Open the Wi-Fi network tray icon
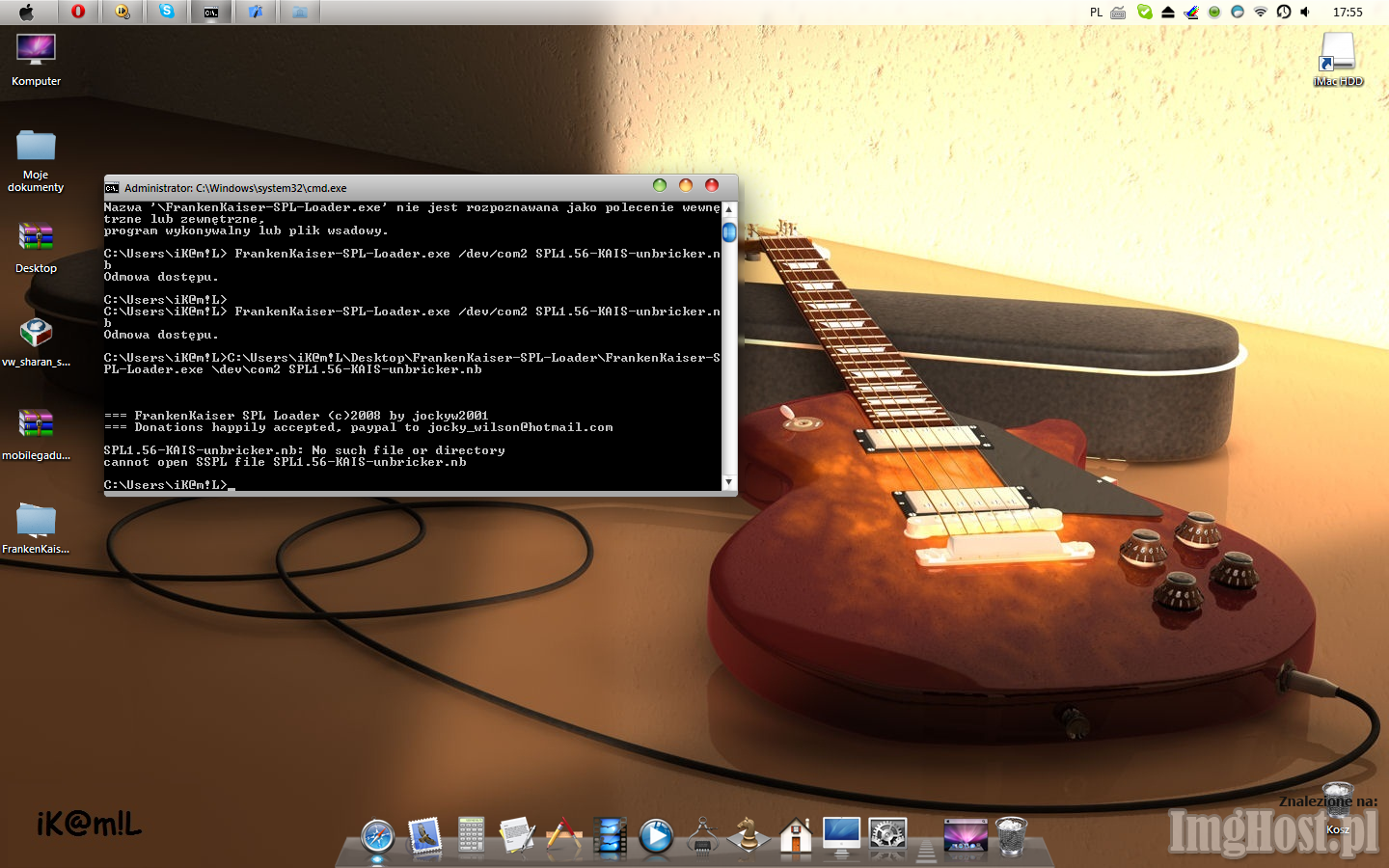The width and height of the screenshot is (1389, 868). [1260, 12]
